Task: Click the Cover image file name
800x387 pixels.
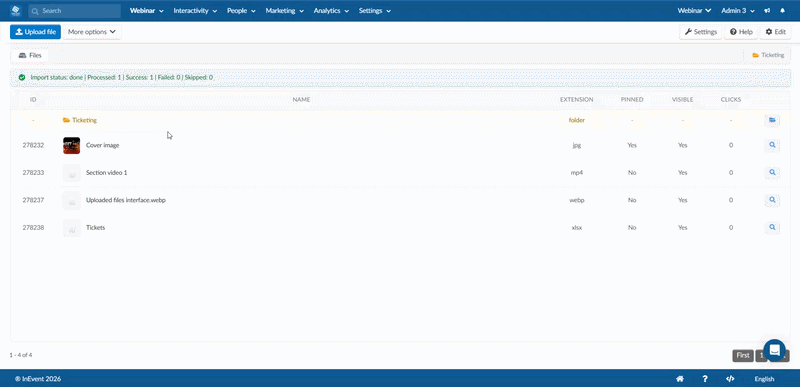Action: click(103, 145)
